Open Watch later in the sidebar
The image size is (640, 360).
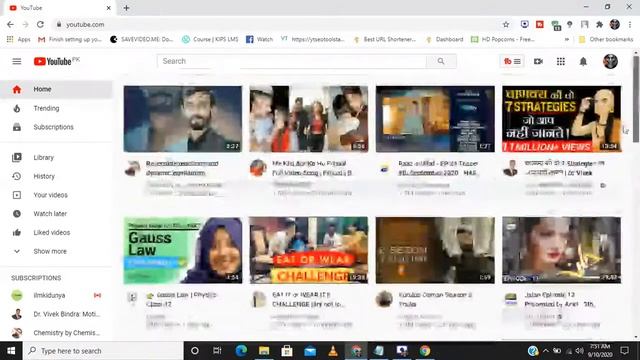56,213
